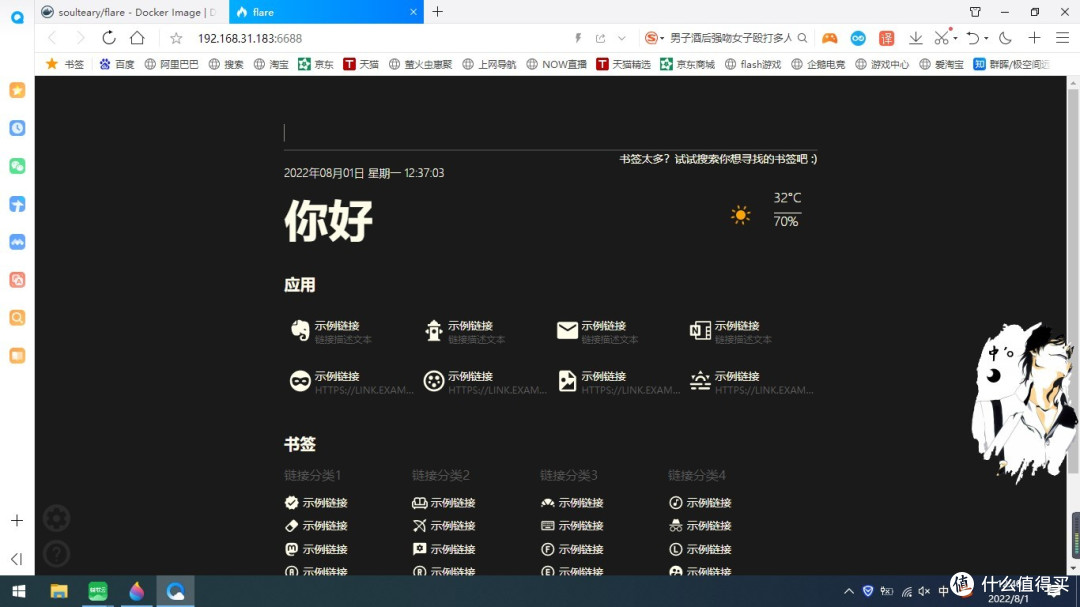
Task: Open the 天猫精选 bookmark
Action: (623, 64)
